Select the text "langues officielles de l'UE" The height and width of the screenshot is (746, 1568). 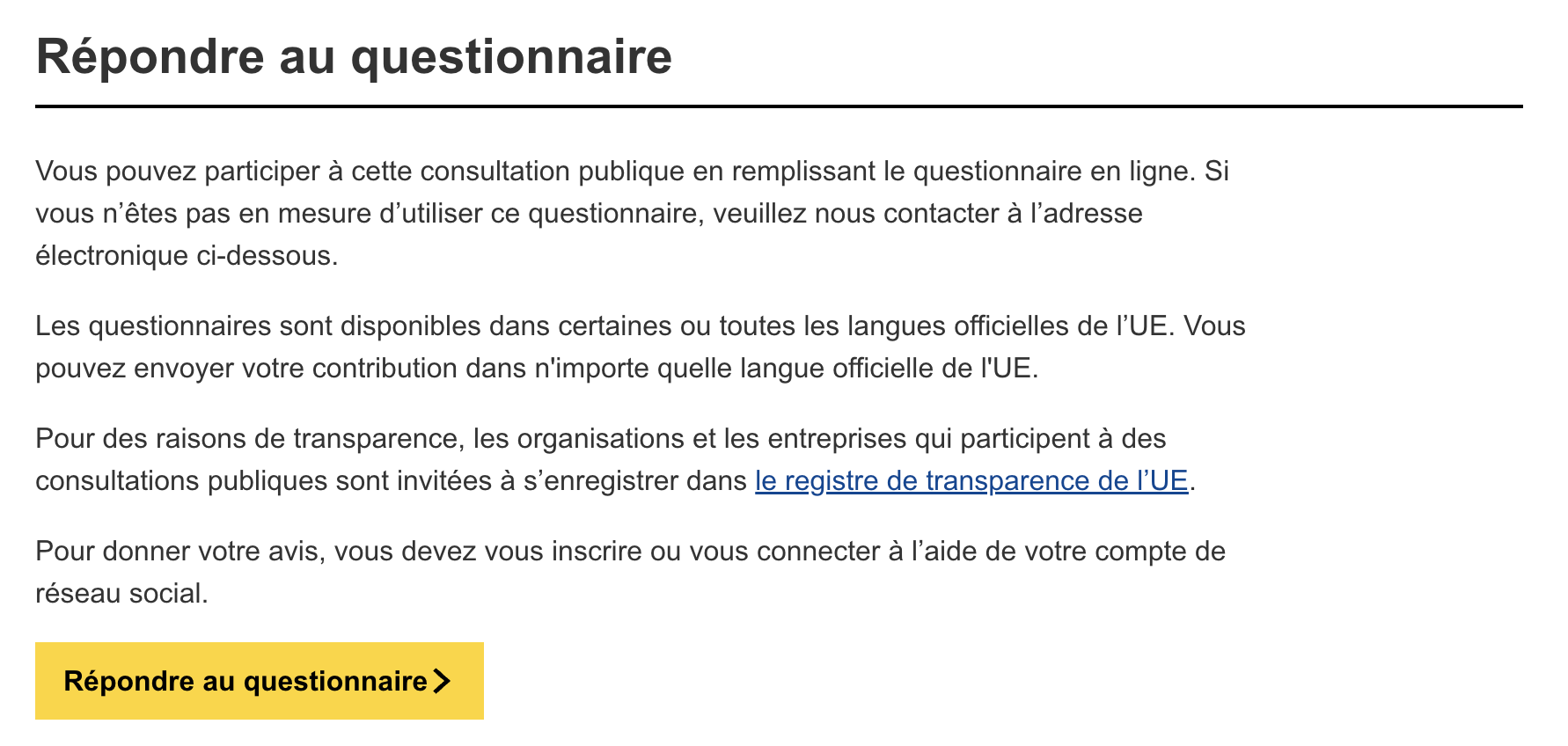(x=1007, y=325)
